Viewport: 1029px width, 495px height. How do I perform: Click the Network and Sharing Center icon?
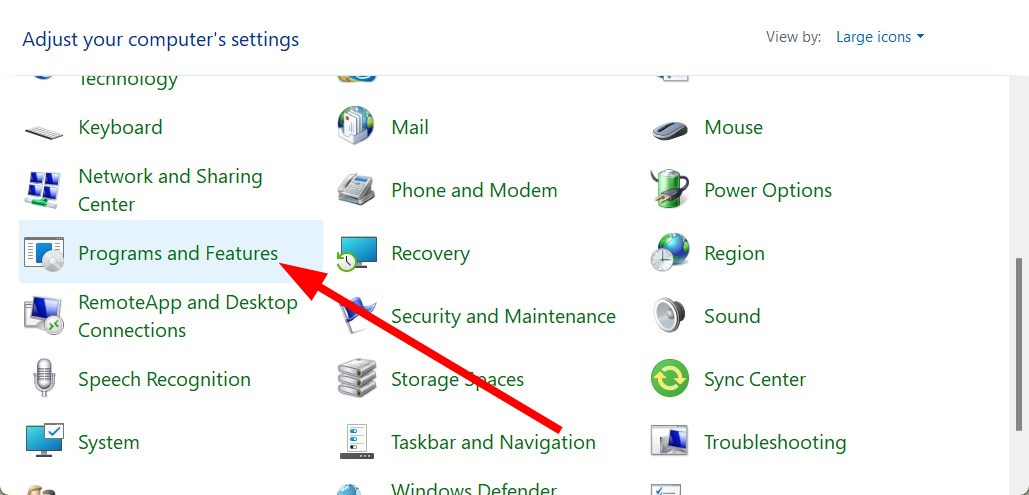coord(43,190)
